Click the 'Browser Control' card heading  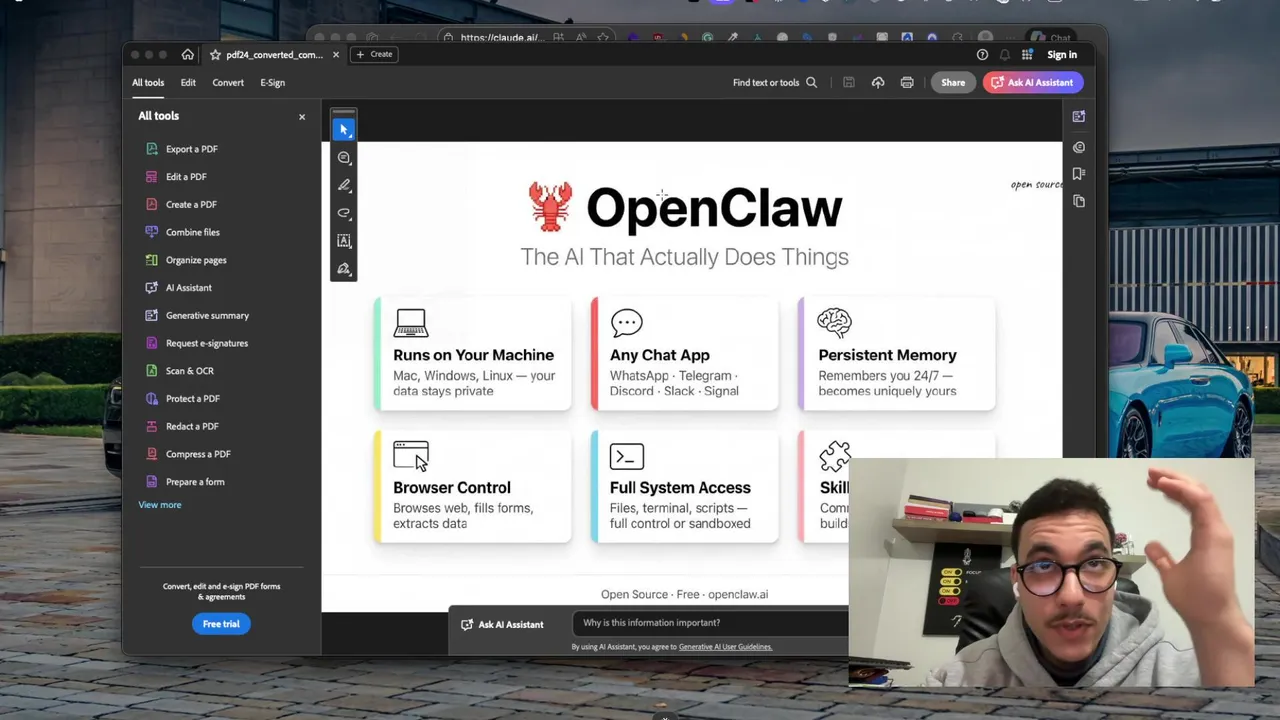(452, 488)
